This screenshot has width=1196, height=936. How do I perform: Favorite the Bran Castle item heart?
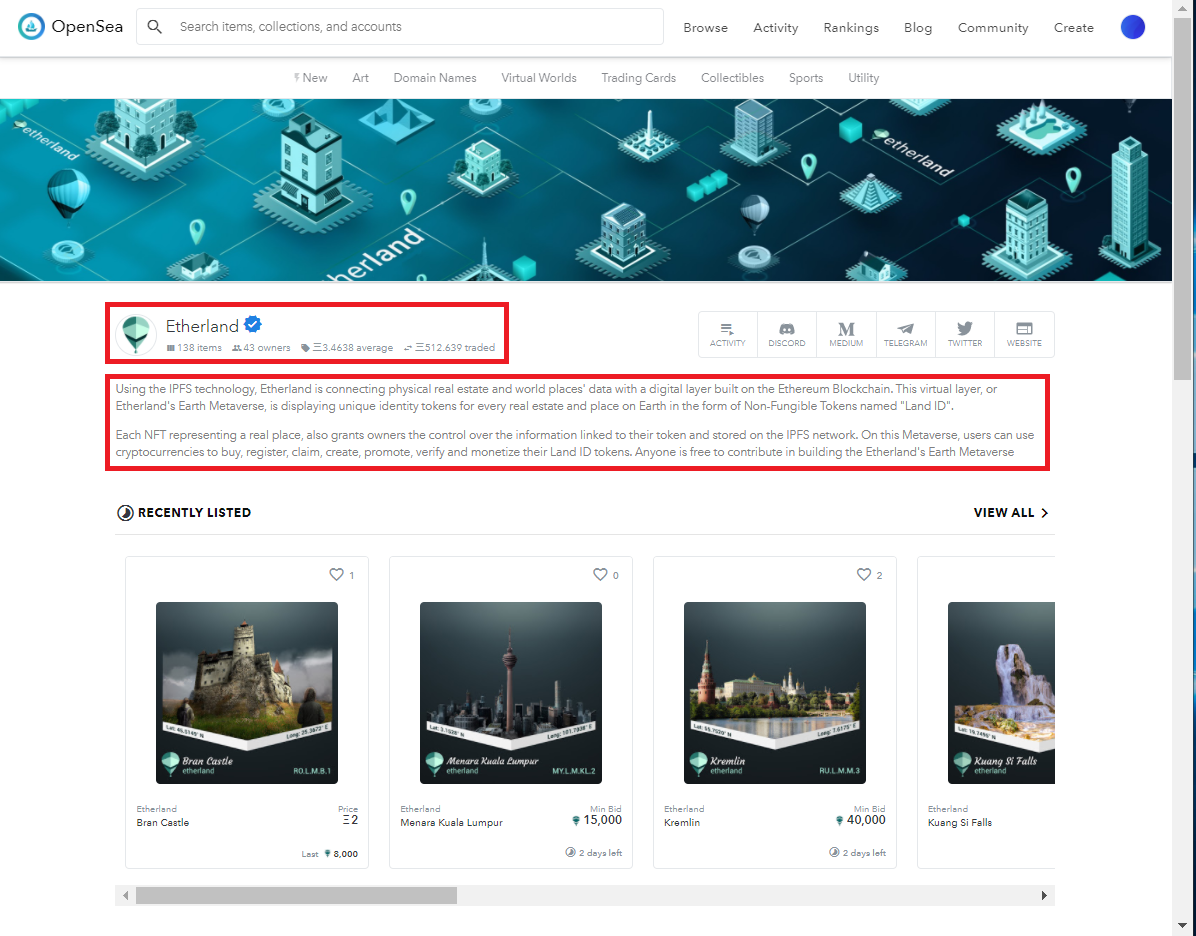(336, 574)
